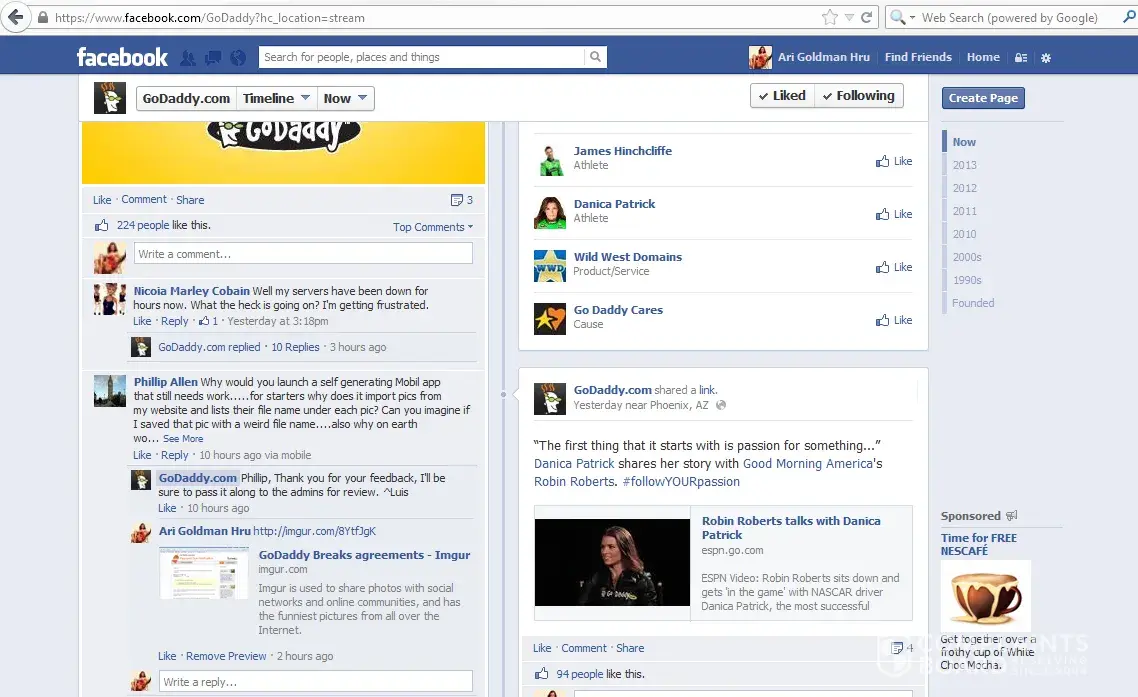This screenshot has width=1138, height=697.
Task: Click the Create Page button
Action: coord(982,98)
